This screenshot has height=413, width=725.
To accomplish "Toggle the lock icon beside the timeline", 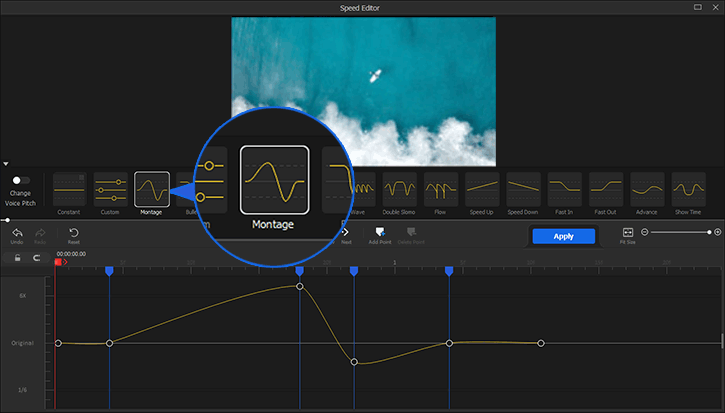I will point(17,258).
